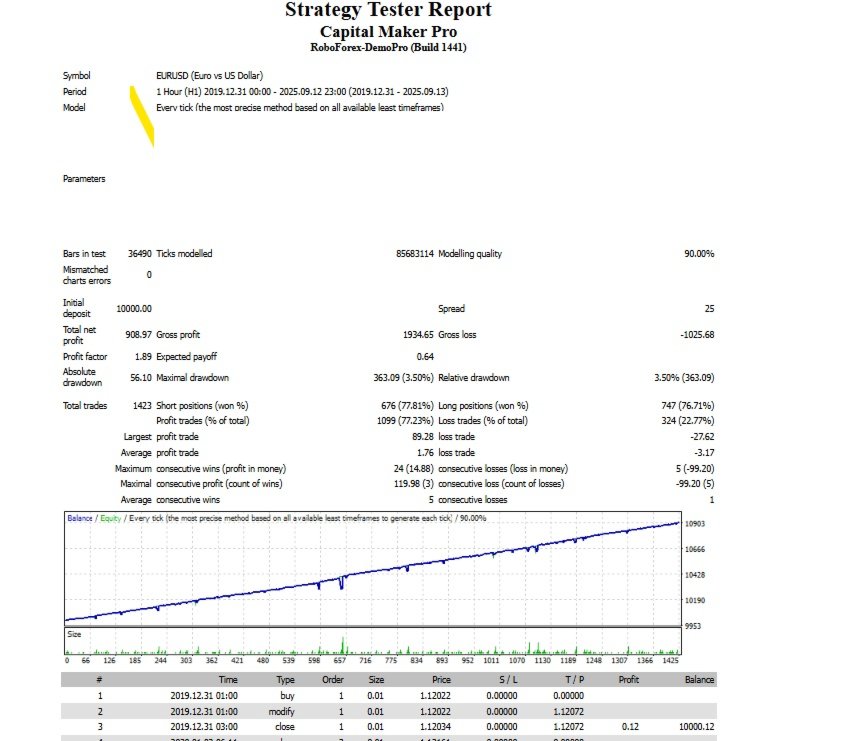861x741 pixels.
Task: Click the "Mismatched charts errors" label
Action: (87, 275)
